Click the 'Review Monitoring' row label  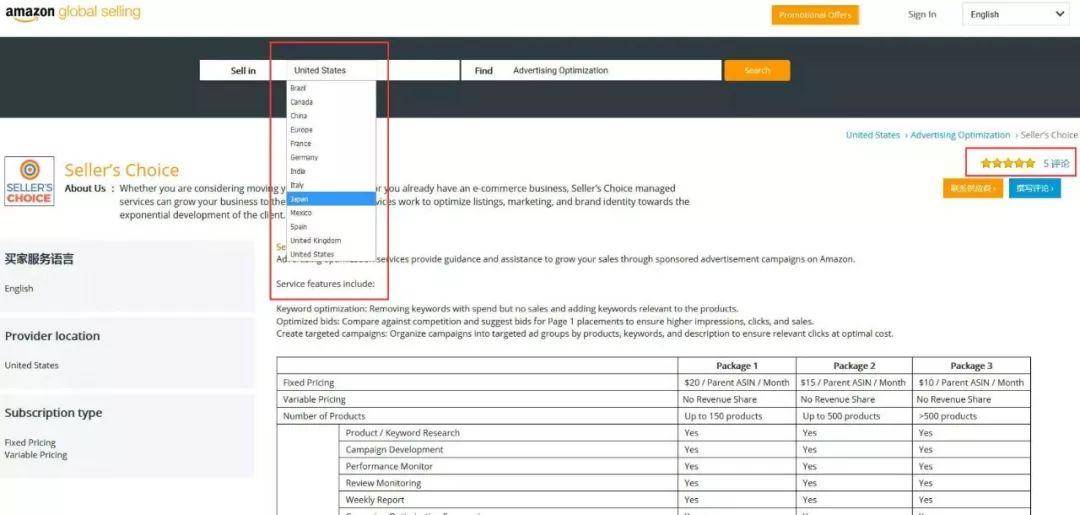click(383, 483)
